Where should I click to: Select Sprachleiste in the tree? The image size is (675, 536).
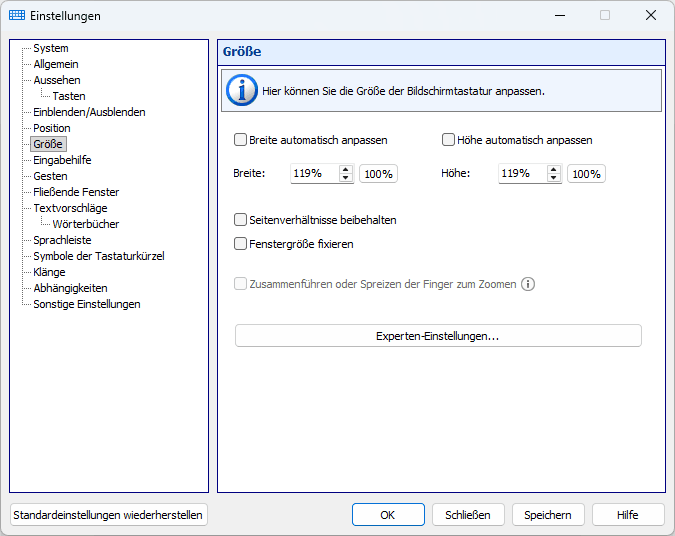click(62, 240)
